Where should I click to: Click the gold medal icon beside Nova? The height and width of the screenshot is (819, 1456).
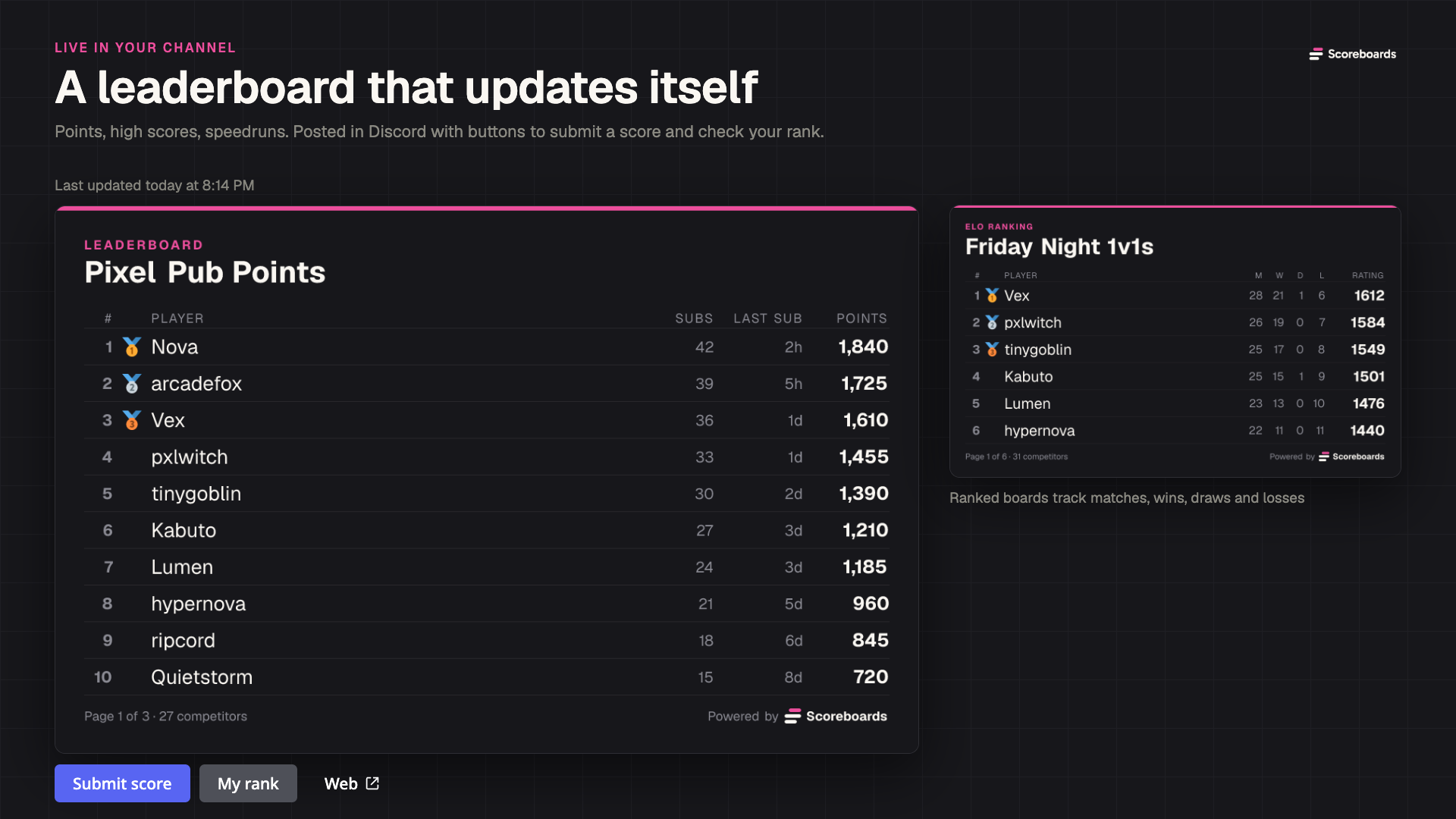click(x=132, y=347)
